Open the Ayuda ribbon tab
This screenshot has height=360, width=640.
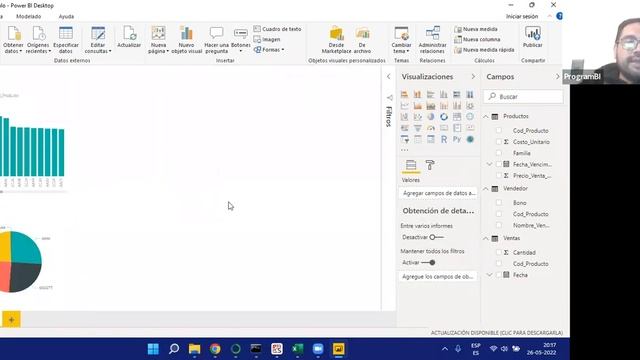66,16
